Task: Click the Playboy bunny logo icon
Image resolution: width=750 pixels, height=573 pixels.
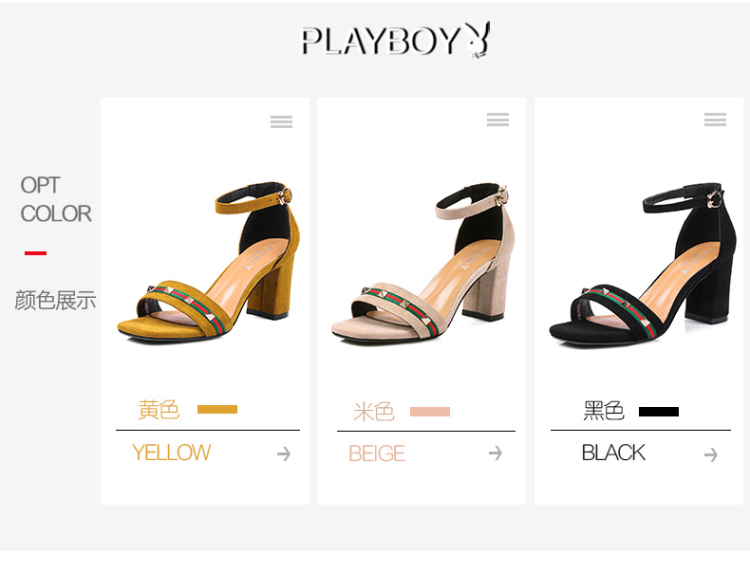Action: point(477,40)
